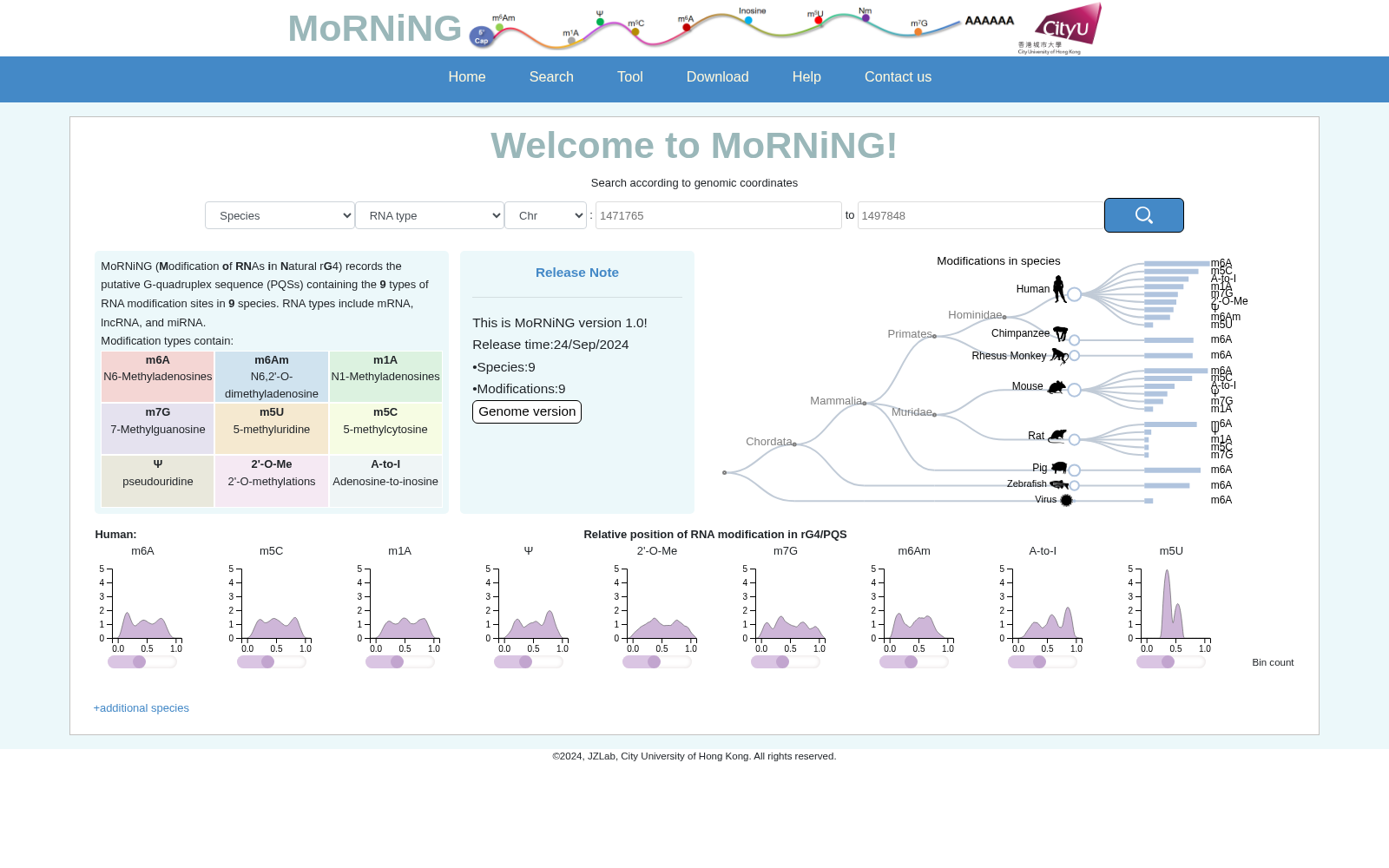Click the 2'-O-Me bin count slider
Screen dimensions: 1389x868
(656, 662)
